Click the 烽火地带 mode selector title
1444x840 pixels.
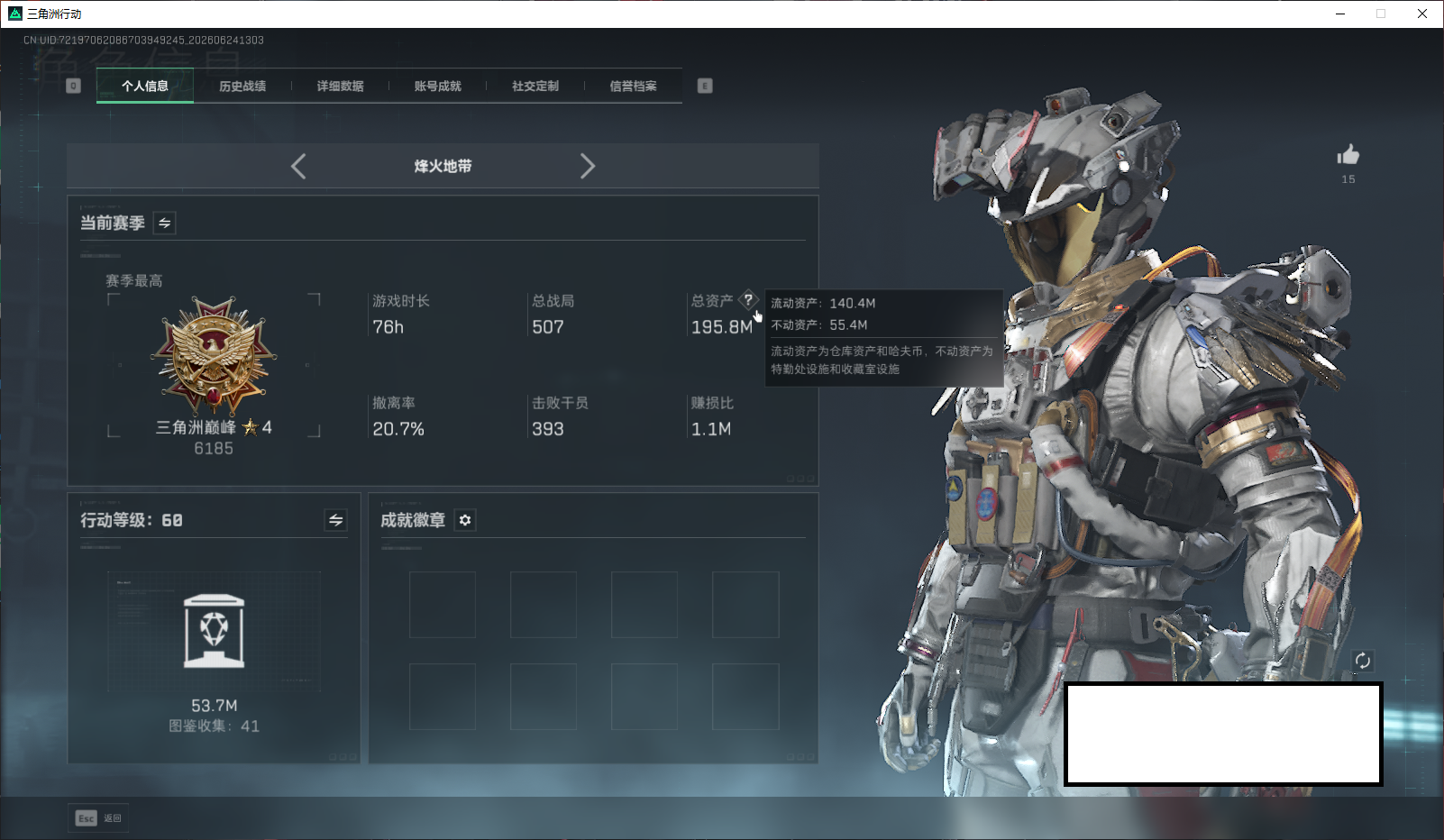pos(443,166)
